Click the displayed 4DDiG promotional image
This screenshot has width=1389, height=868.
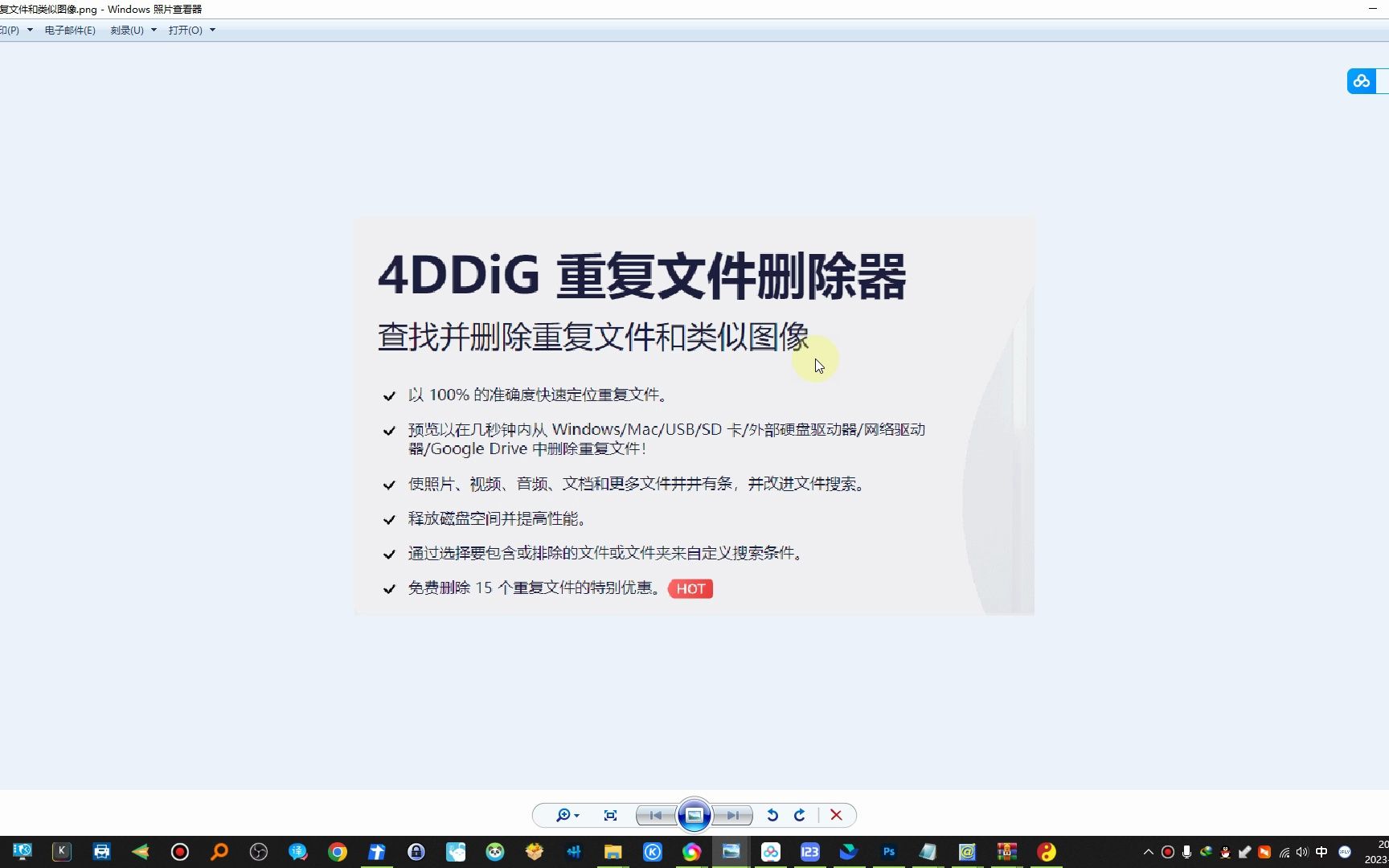694,416
